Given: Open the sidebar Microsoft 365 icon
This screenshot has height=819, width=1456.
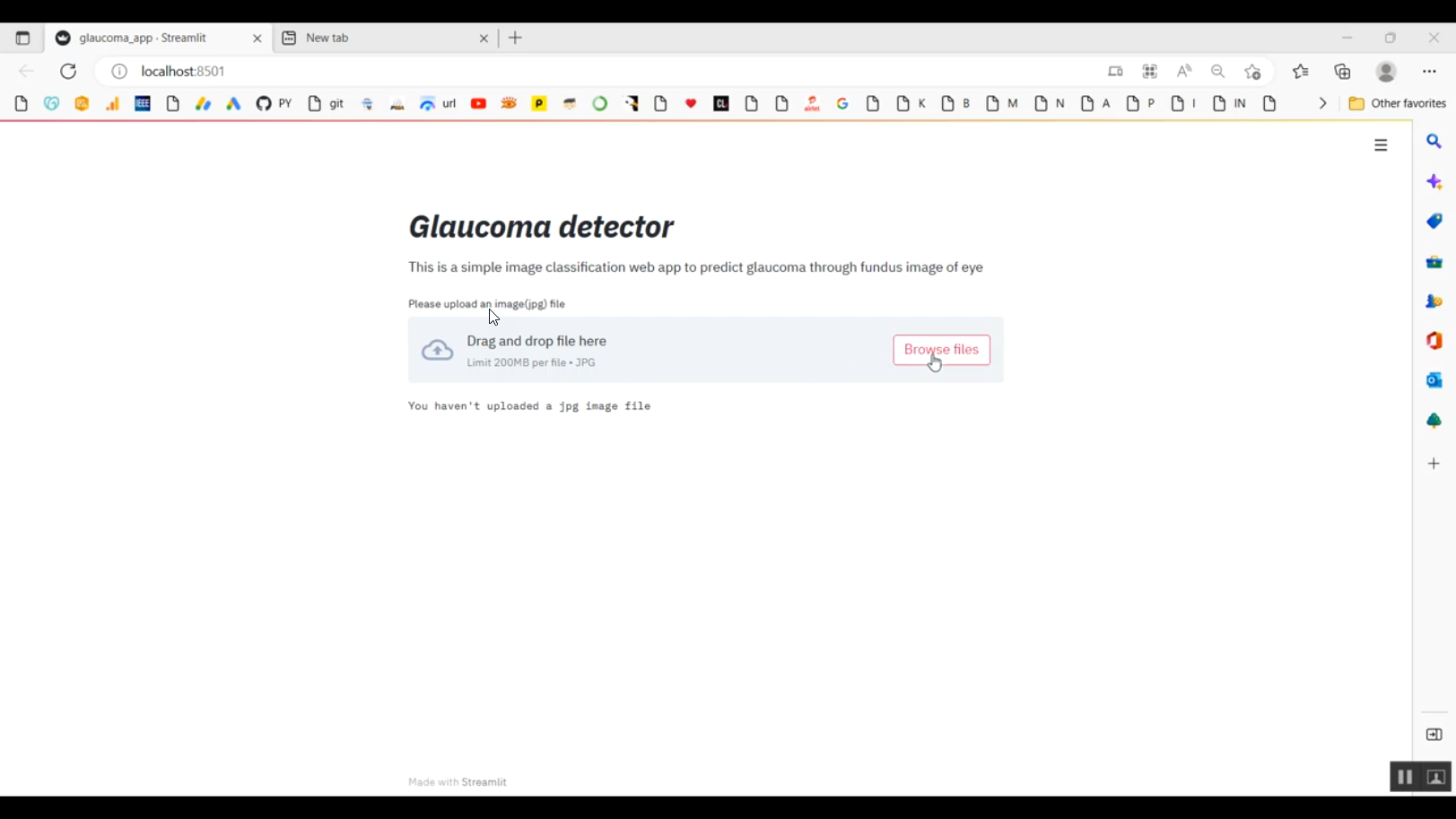Looking at the screenshot, I should [1434, 341].
